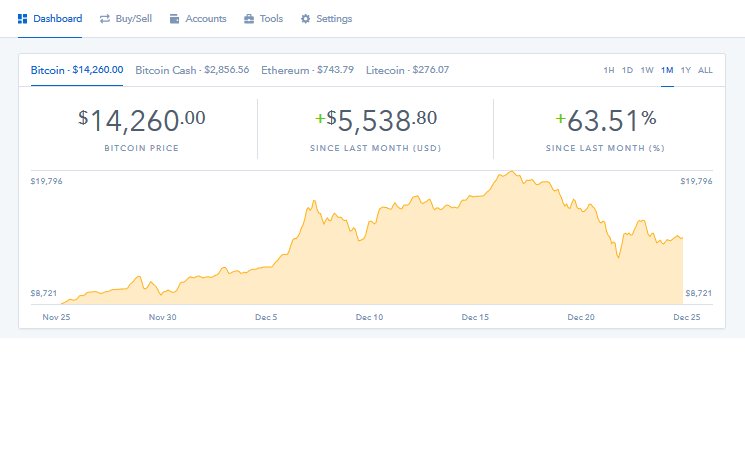Viewport: 745px width, 462px height.
Task: Click the Accounts wallet icon
Action: [x=174, y=19]
